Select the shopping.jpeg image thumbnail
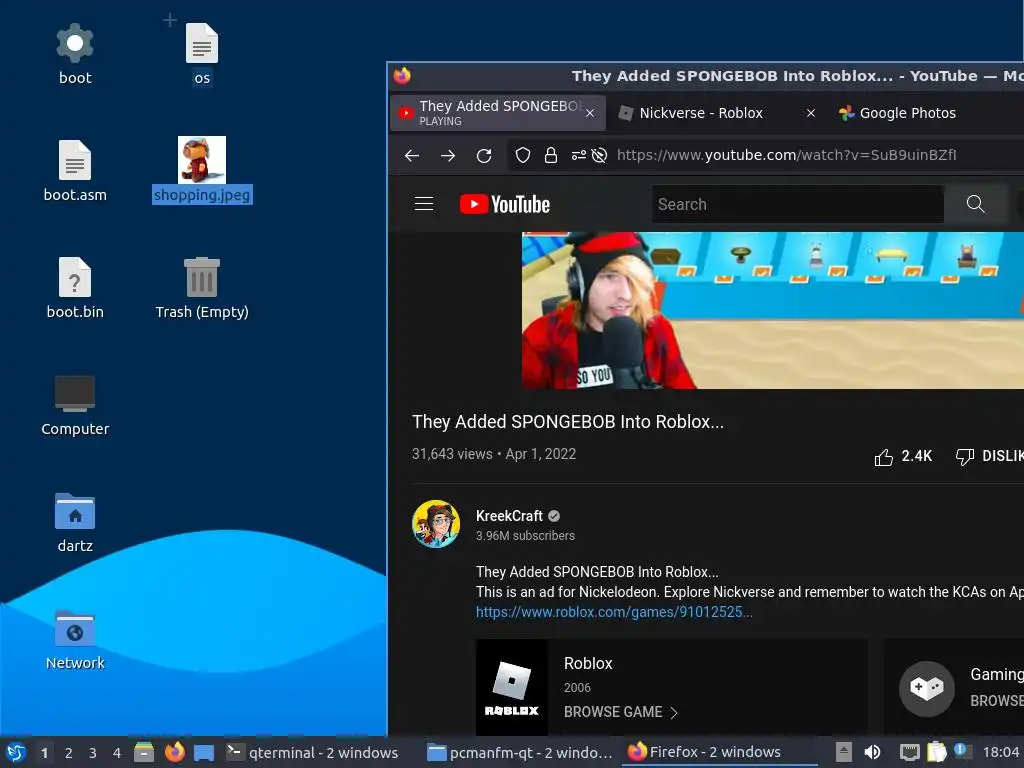 click(202, 160)
